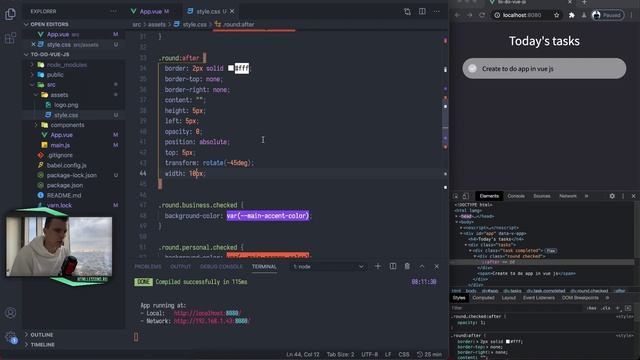This screenshot has height=360, width=640.
Task: Go back in the browser
Action: coord(457,15)
